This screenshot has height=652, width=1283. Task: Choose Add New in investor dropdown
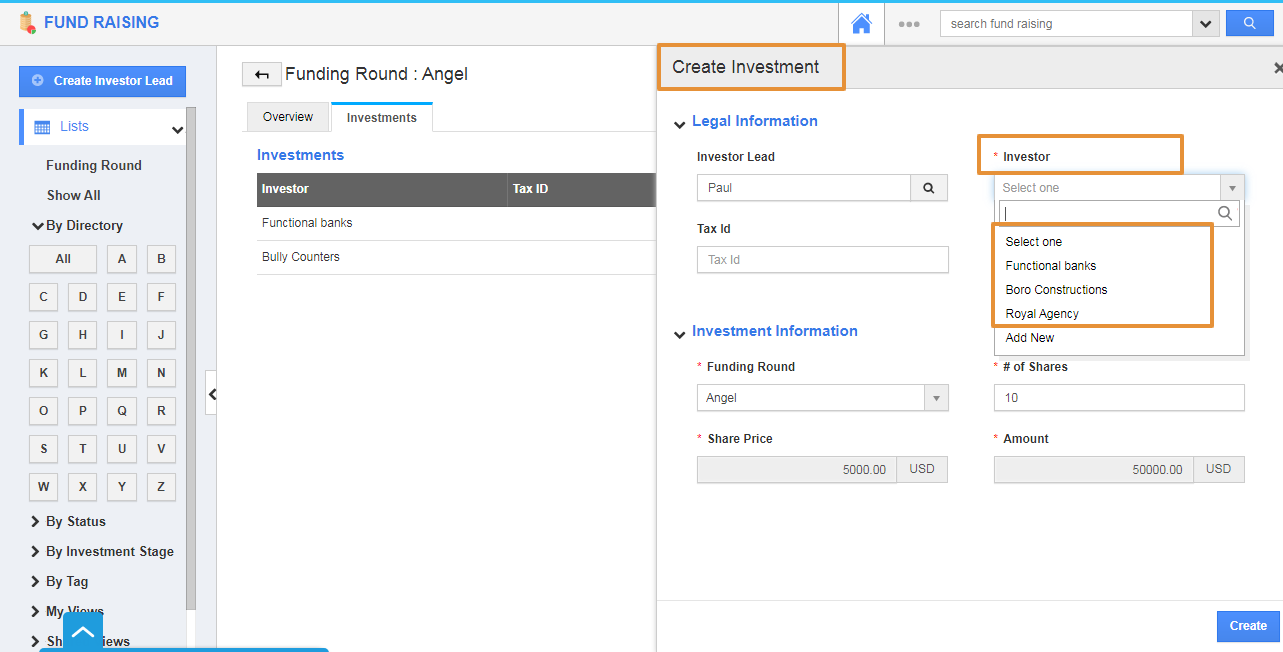(1030, 338)
